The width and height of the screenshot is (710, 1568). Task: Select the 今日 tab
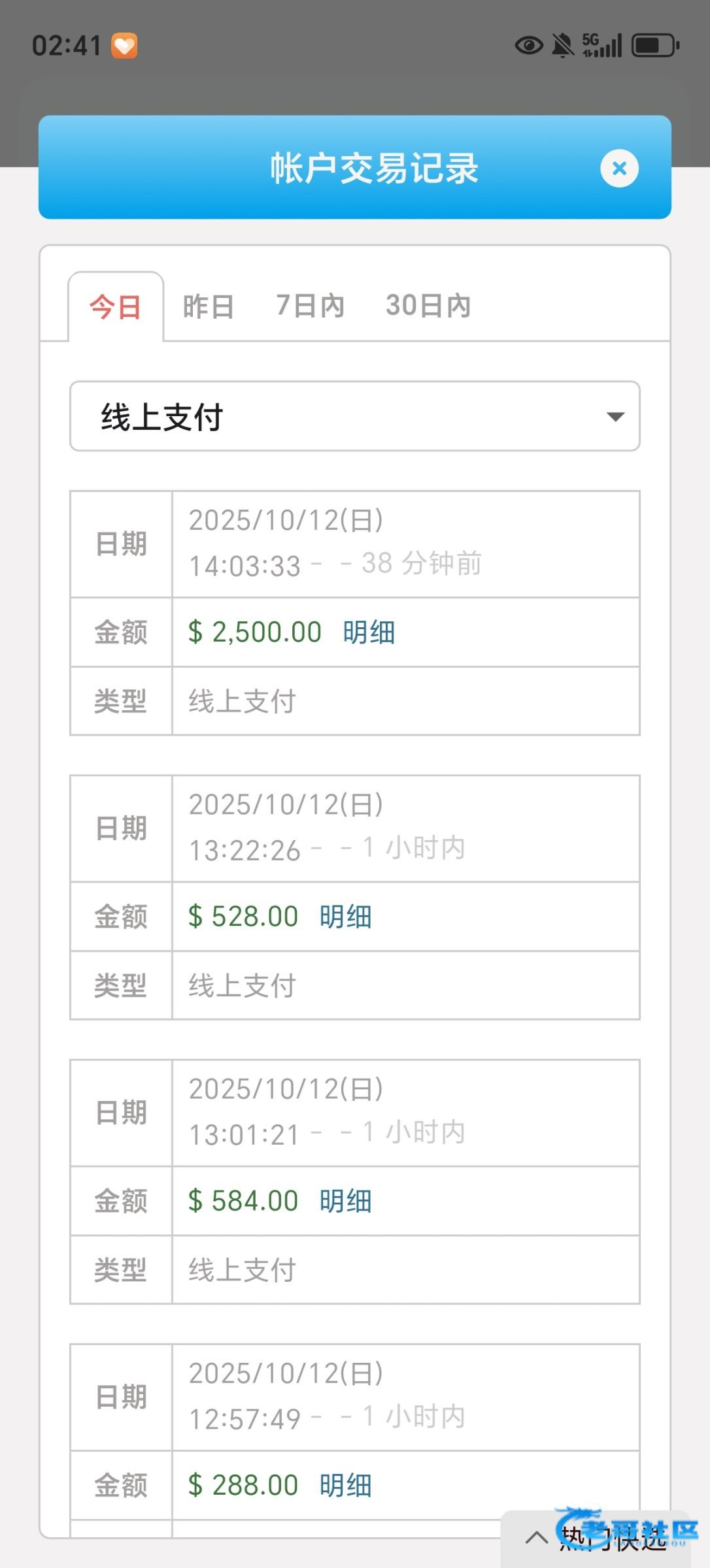click(x=116, y=306)
